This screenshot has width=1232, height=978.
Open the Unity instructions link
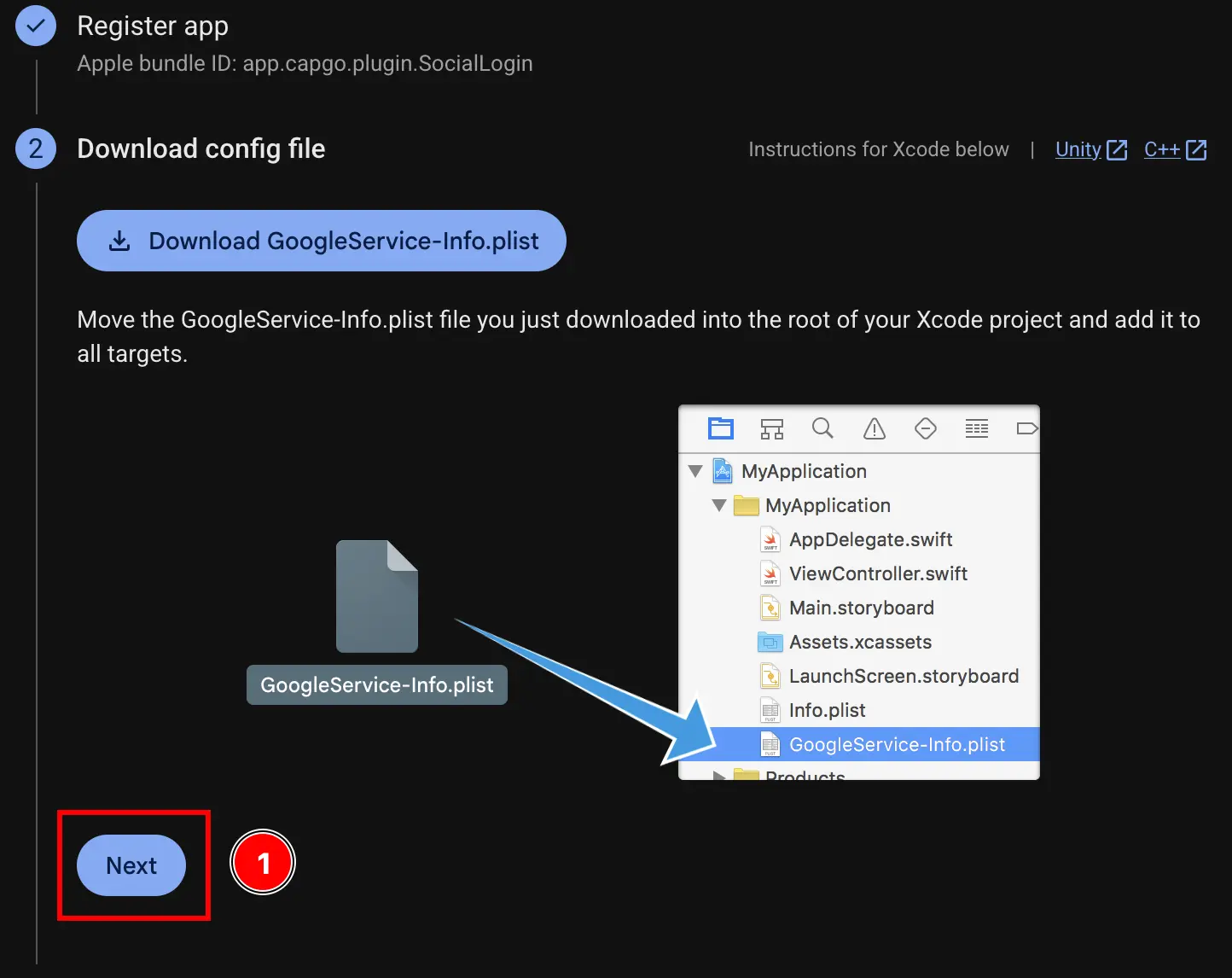click(x=1078, y=149)
